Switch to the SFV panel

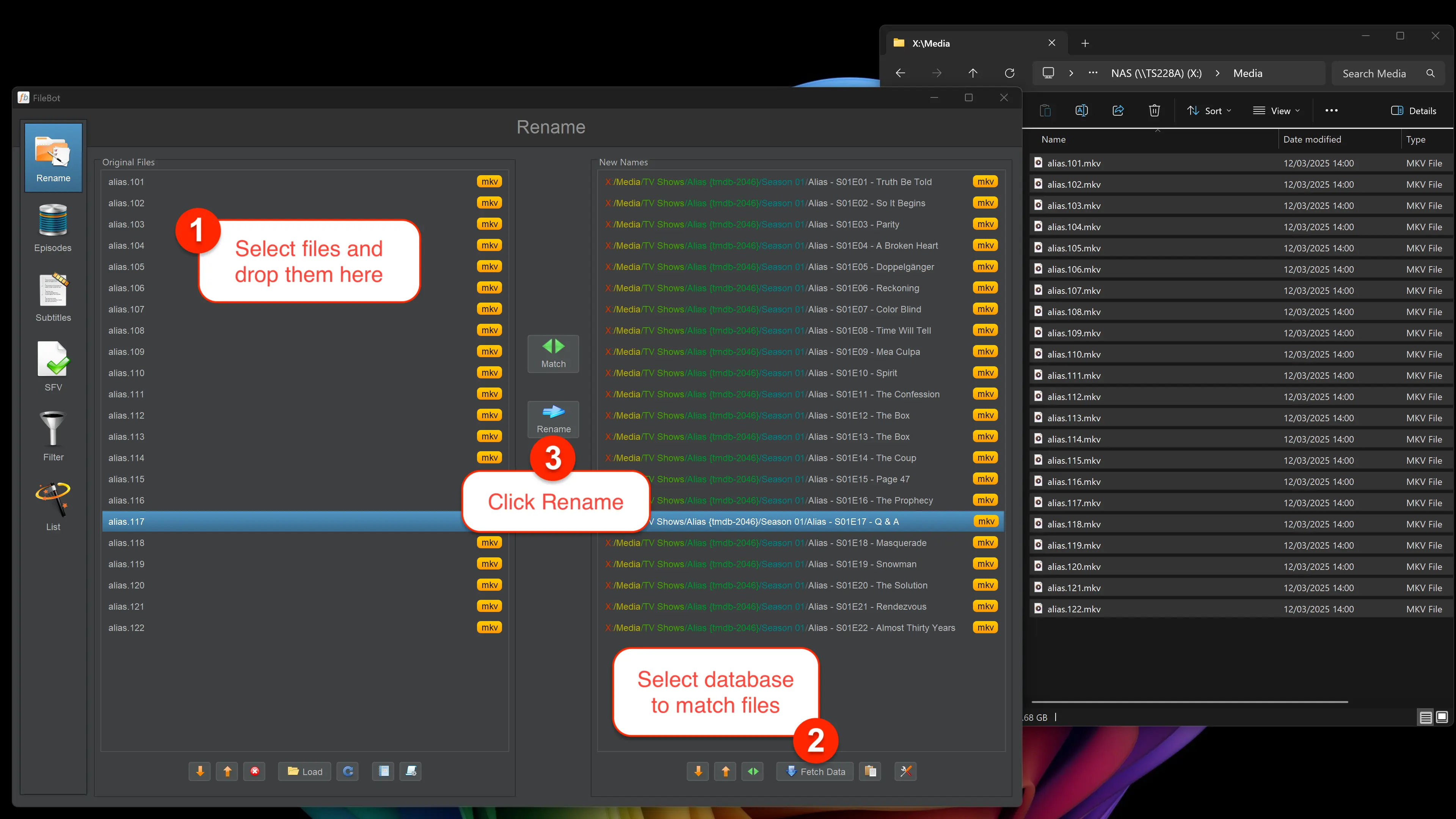(53, 367)
